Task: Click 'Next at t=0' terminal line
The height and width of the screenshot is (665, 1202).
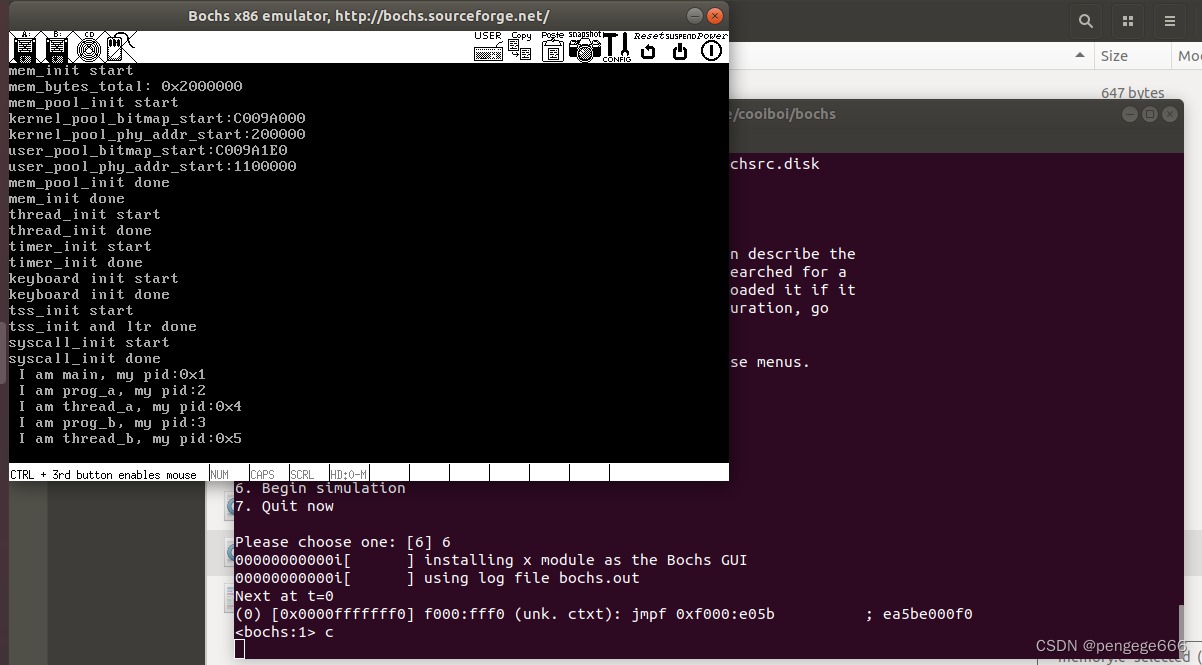Action: pos(284,596)
